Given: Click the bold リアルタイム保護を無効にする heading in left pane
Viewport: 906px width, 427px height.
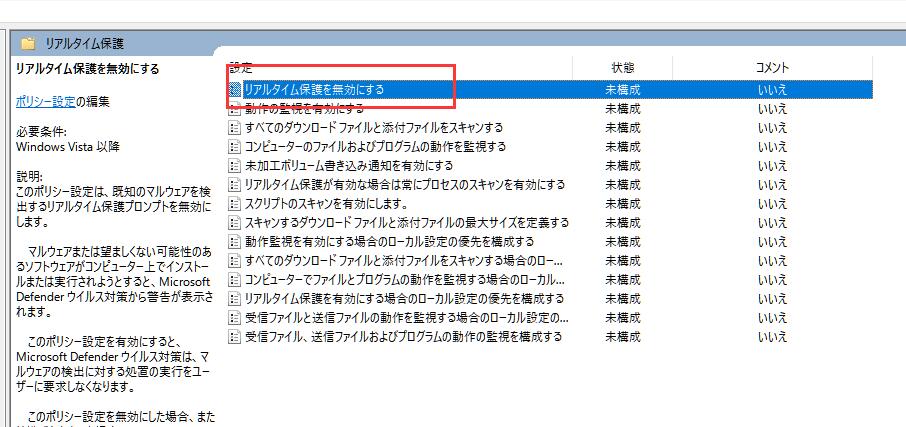Looking at the screenshot, I should pyautogui.click(x=88, y=69).
